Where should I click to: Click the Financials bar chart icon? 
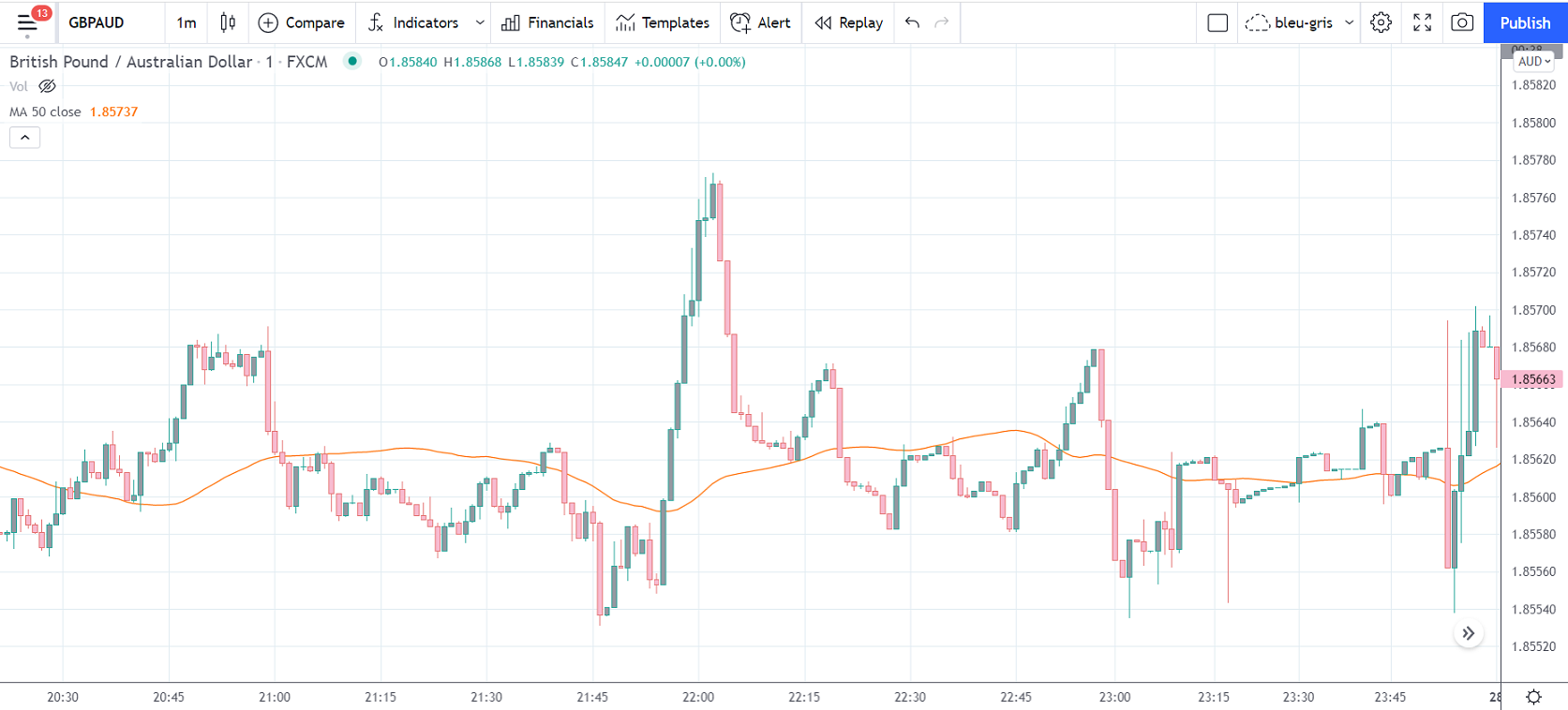tap(511, 22)
